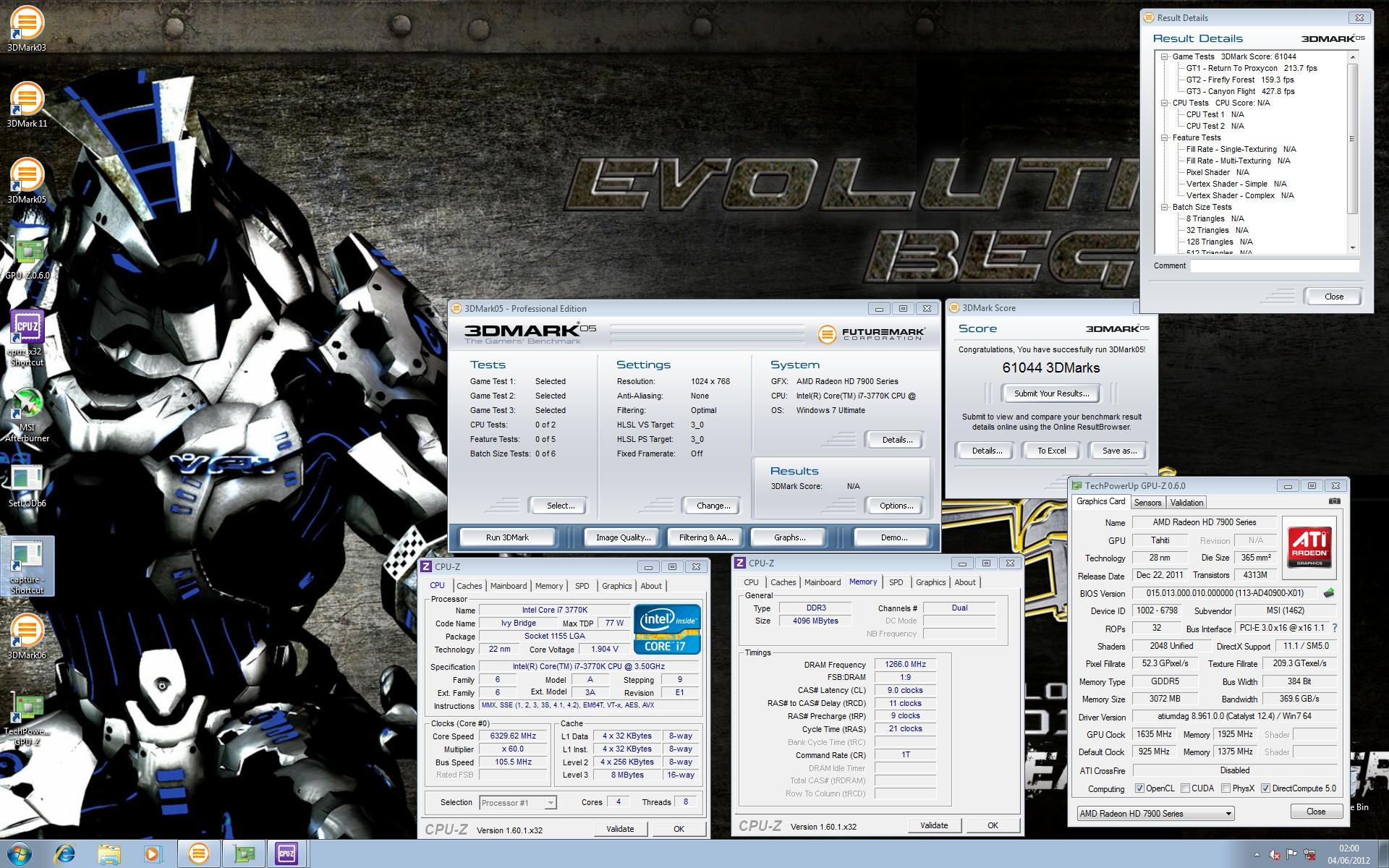Click Filtering & AA button
The height and width of the screenshot is (868, 1389).
(x=705, y=537)
